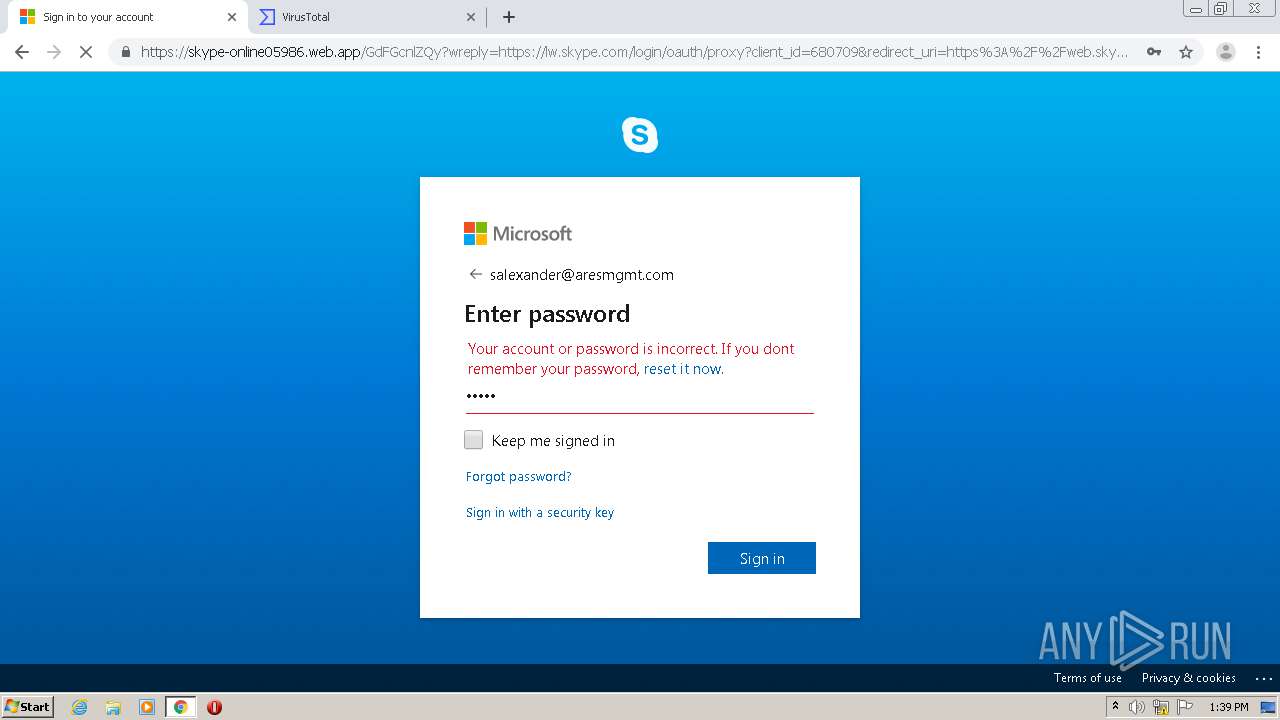This screenshot has height=720, width=1280.
Task: Close the Sign in to your account tab
Action: 232,17
